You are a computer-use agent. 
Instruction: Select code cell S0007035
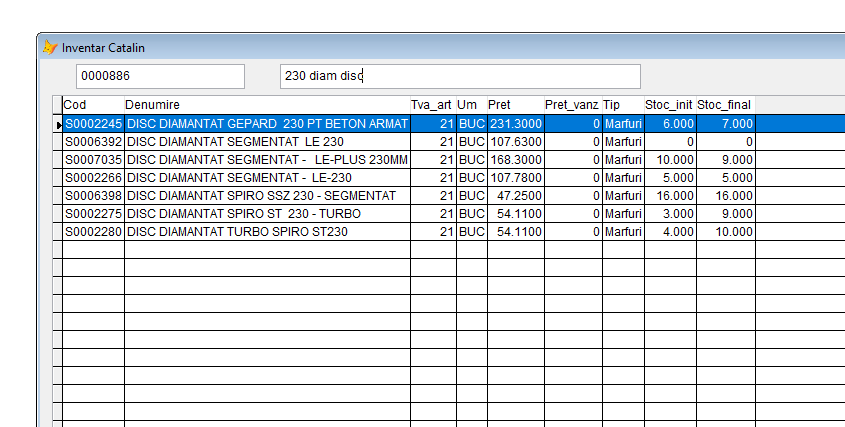tap(93, 160)
